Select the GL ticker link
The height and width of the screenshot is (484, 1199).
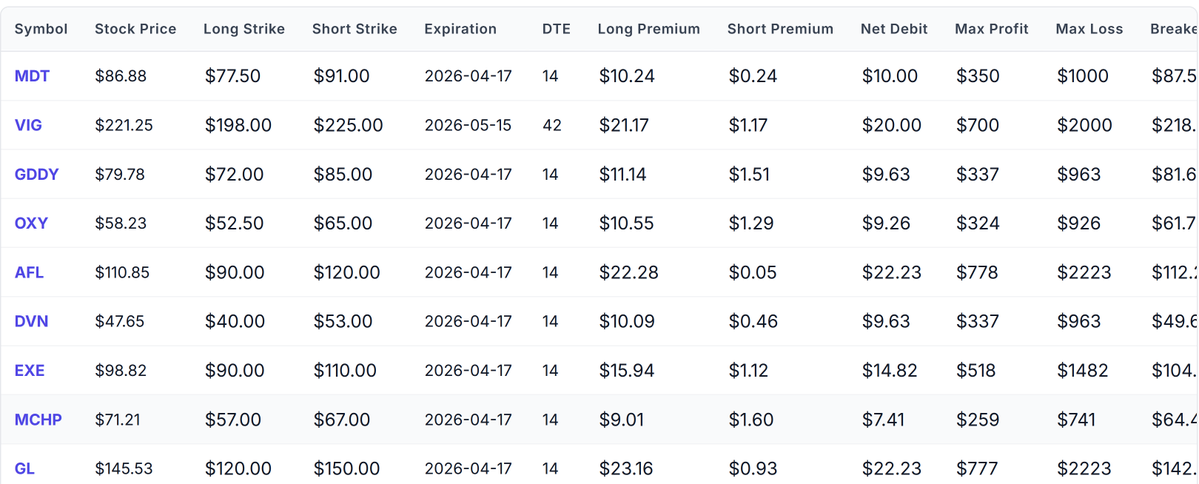[25, 468]
